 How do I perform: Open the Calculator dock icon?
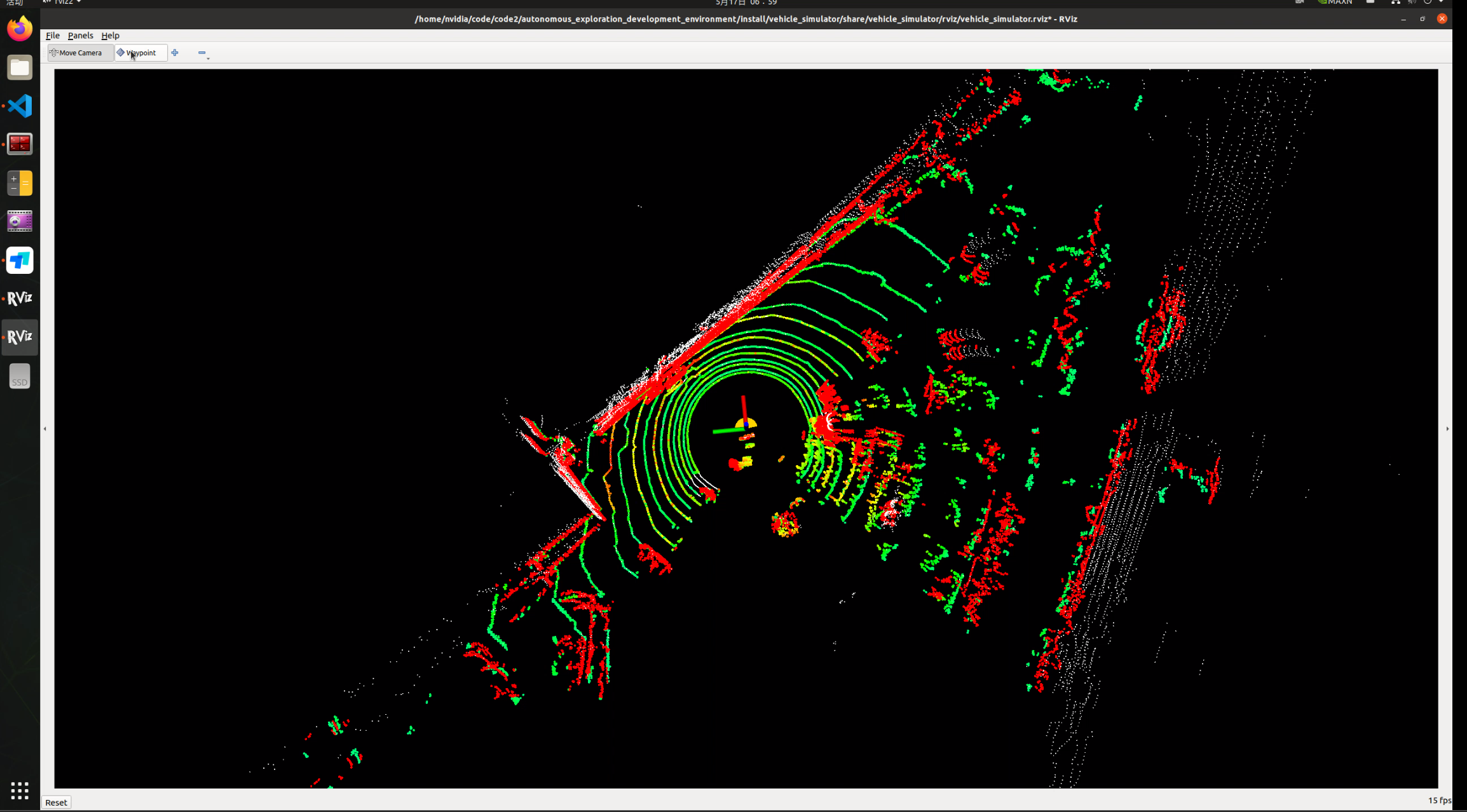(20, 183)
